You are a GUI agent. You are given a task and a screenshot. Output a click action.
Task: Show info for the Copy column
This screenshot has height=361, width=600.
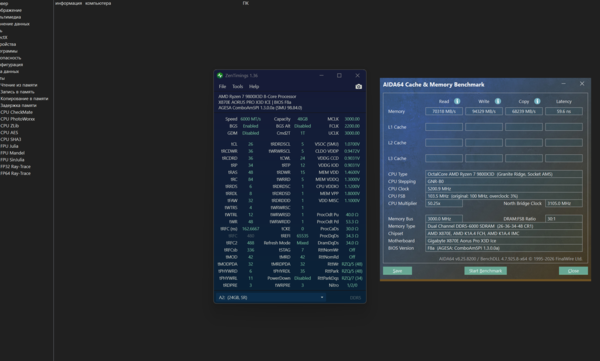click(537, 101)
